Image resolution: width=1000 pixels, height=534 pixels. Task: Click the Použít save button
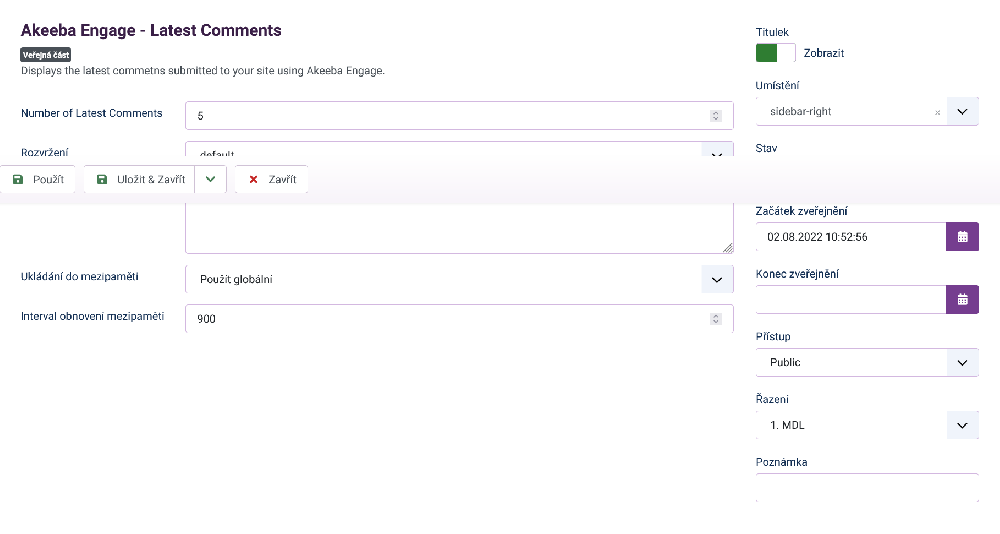click(38, 179)
